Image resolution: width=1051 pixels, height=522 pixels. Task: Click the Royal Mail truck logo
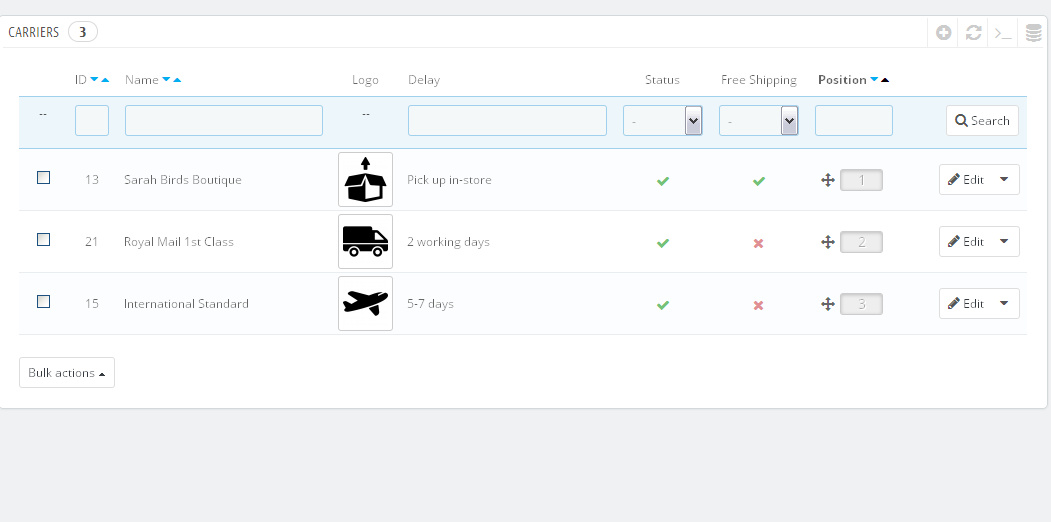click(x=365, y=241)
